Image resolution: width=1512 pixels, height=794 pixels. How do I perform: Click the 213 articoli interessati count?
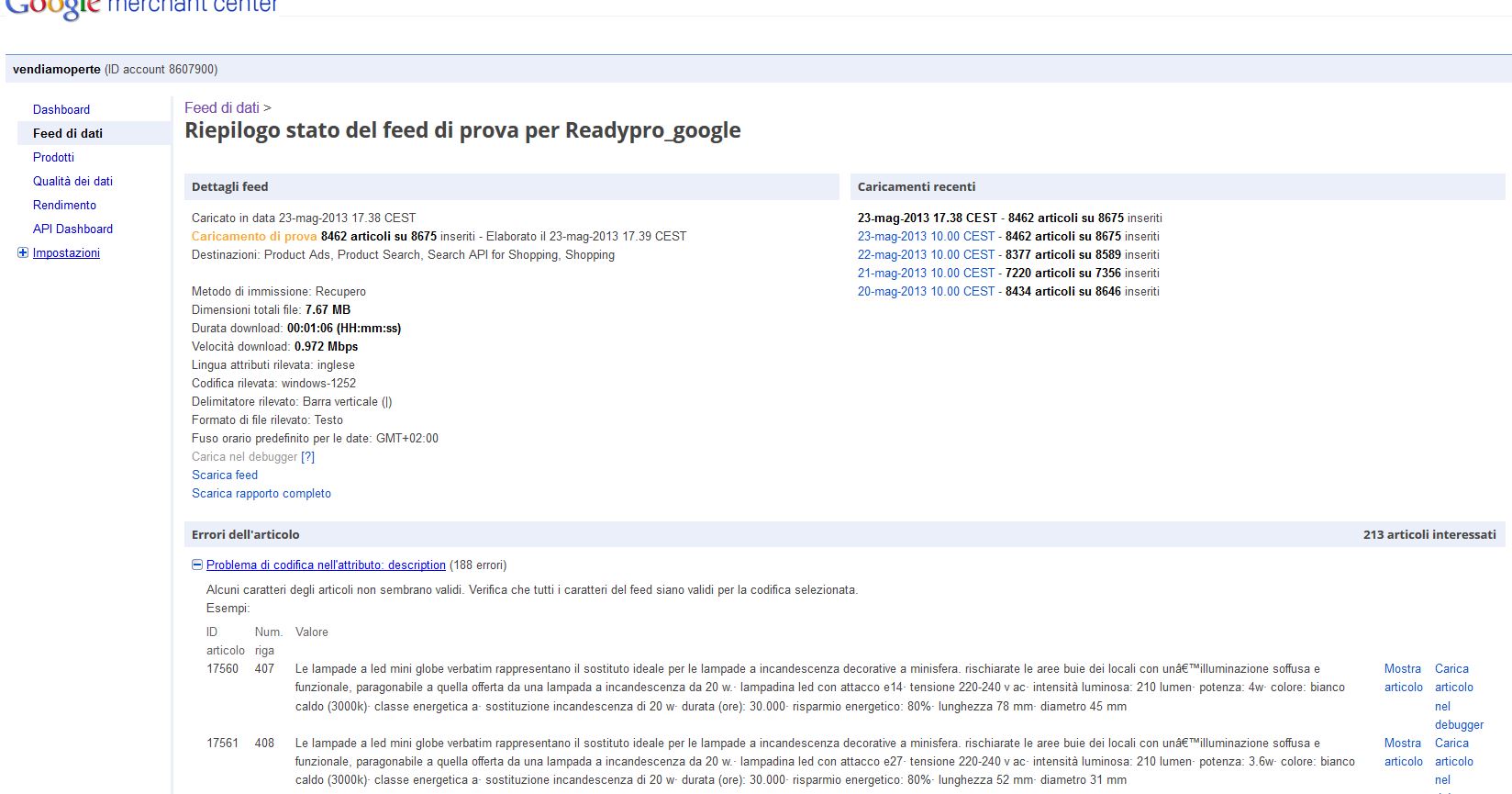pyautogui.click(x=1429, y=534)
